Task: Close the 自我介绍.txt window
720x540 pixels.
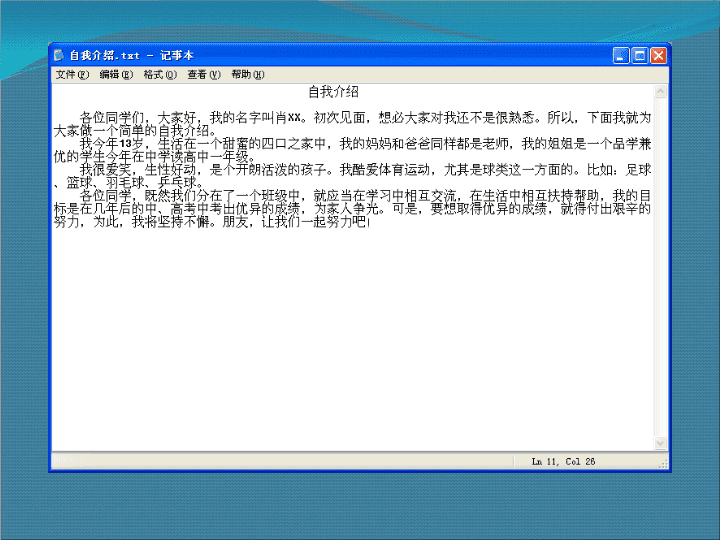Action: pyautogui.click(x=658, y=56)
